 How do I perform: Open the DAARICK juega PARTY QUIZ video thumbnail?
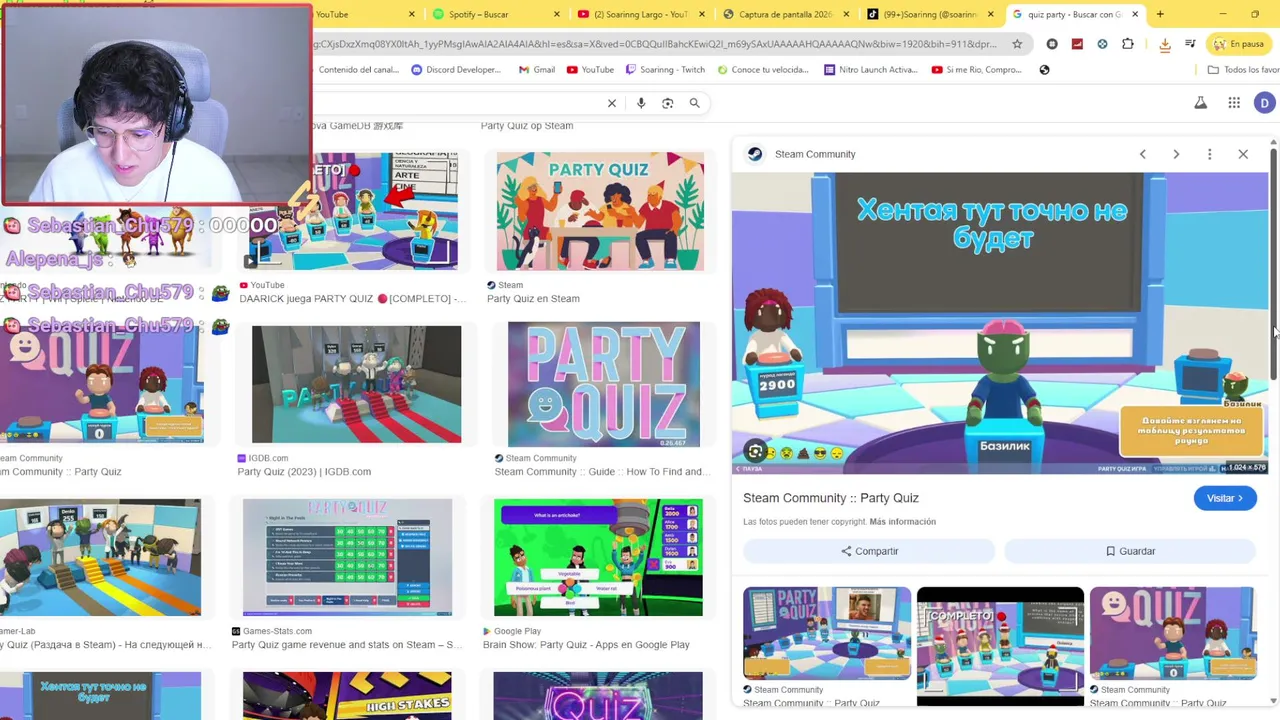[x=354, y=211]
